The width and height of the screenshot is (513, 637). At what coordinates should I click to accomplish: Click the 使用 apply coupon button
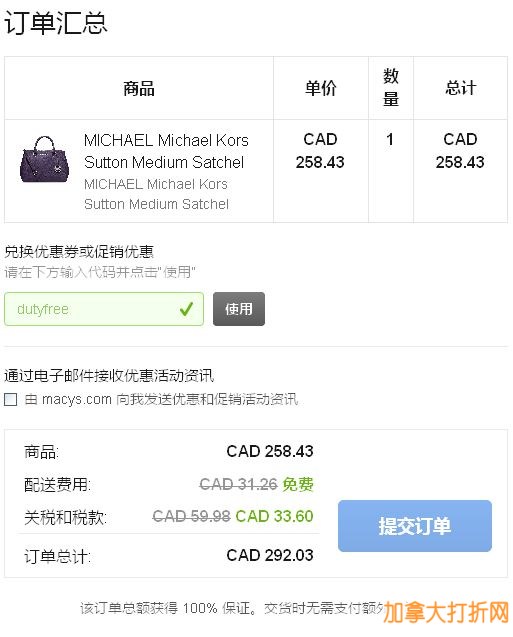239,309
